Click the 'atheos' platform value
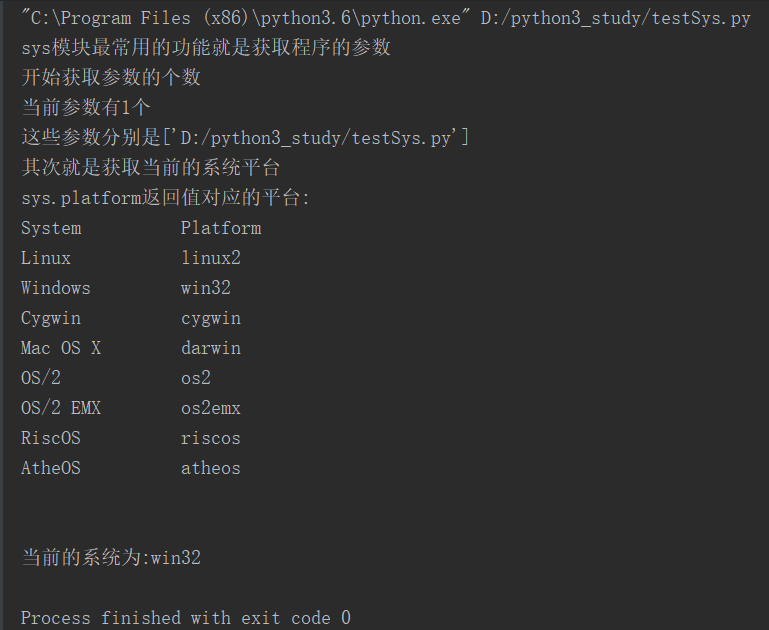The image size is (769, 630). point(211,468)
